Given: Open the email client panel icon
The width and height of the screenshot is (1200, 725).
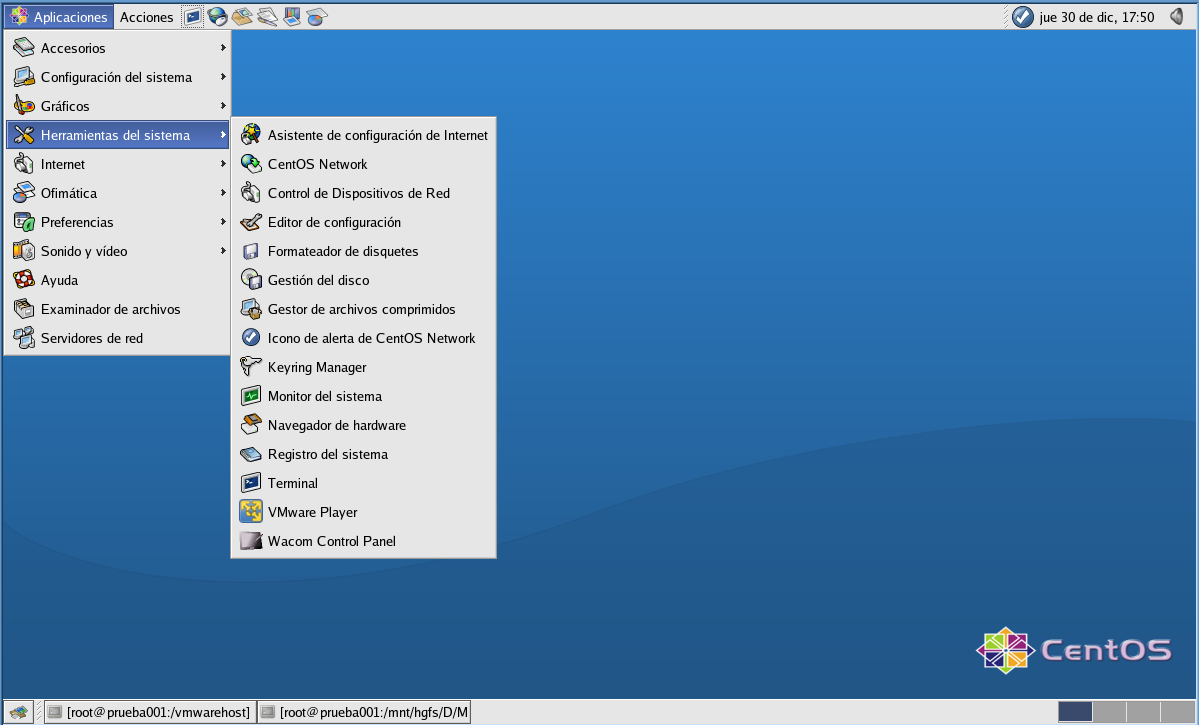Looking at the screenshot, I should pos(242,17).
